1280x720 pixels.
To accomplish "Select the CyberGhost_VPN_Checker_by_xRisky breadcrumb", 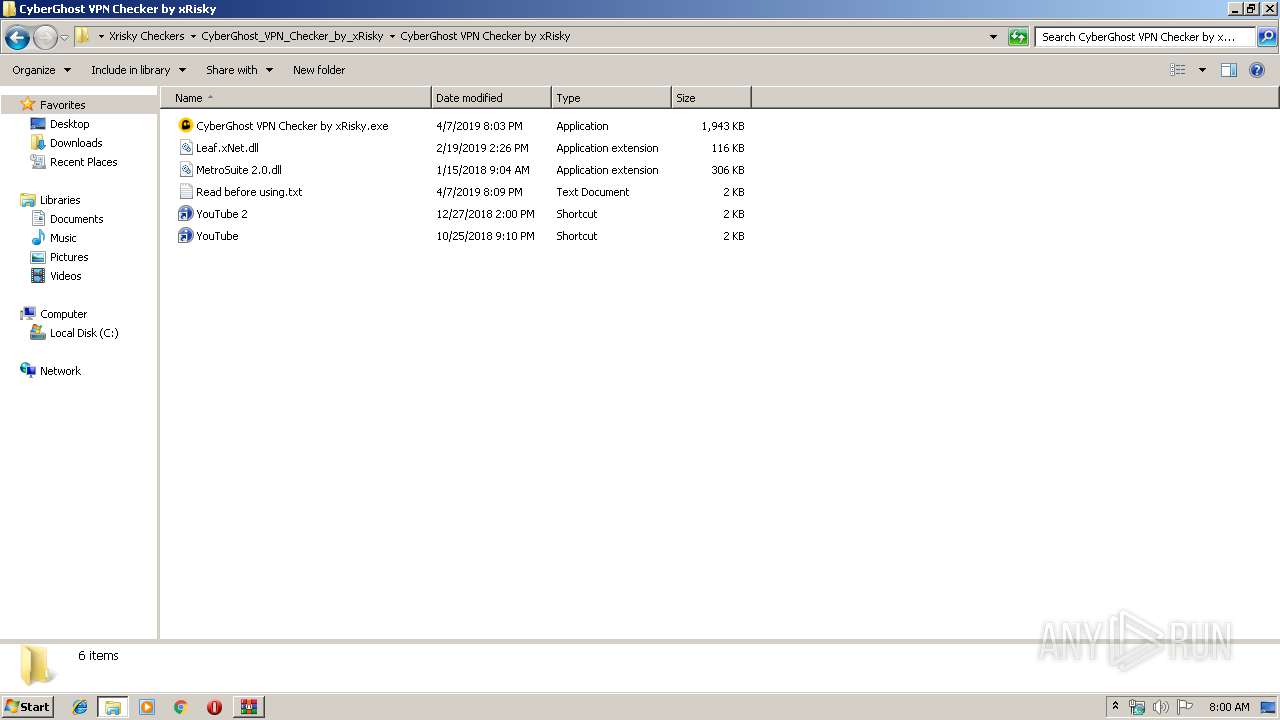I will pos(292,36).
